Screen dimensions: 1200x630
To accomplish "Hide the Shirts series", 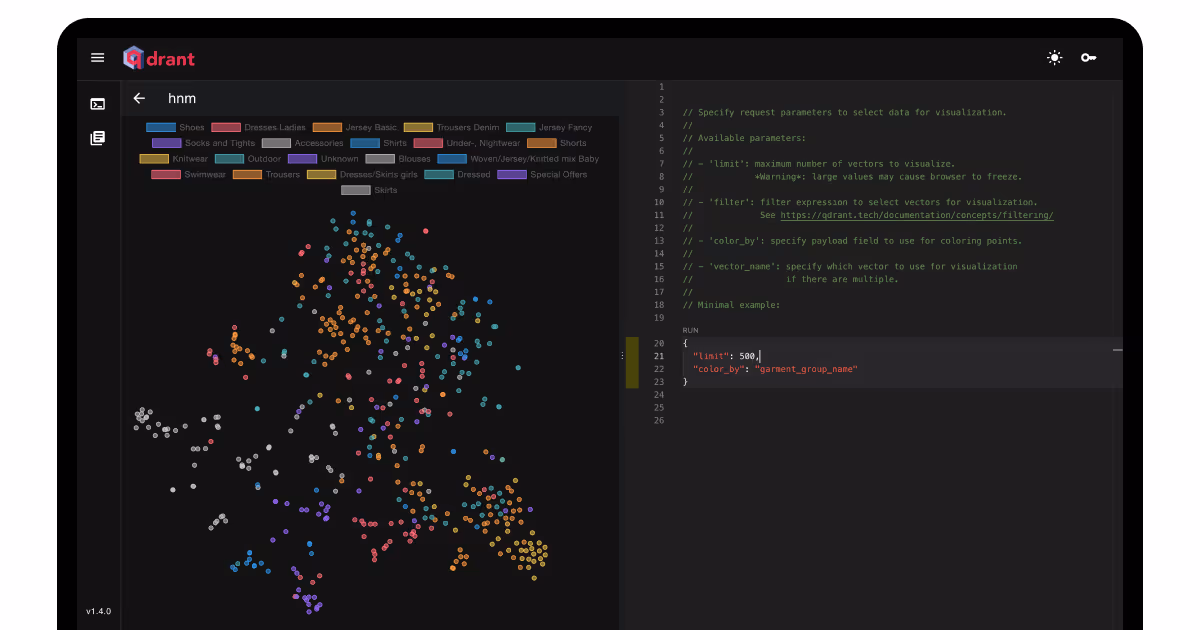I will tap(379, 143).
